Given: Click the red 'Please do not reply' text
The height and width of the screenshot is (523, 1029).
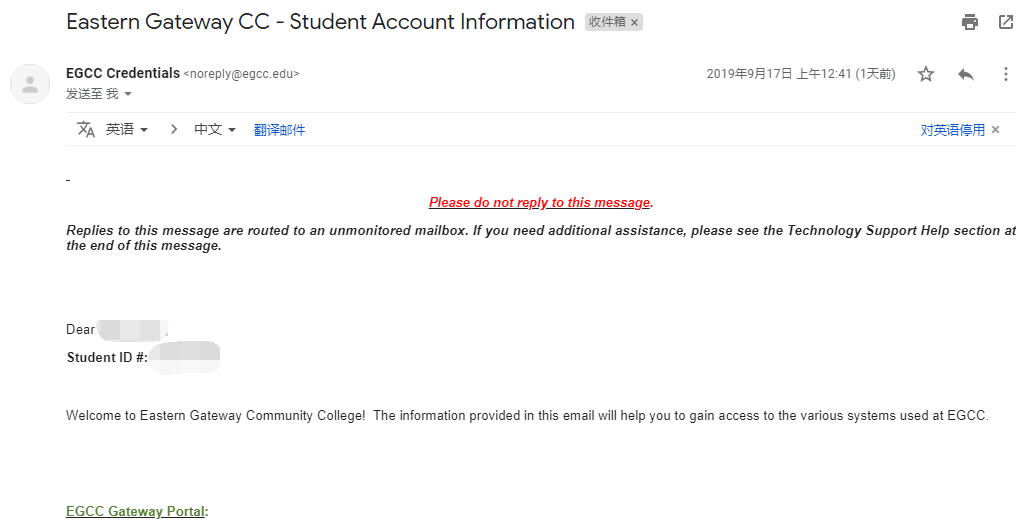Looking at the screenshot, I should [539, 202].
